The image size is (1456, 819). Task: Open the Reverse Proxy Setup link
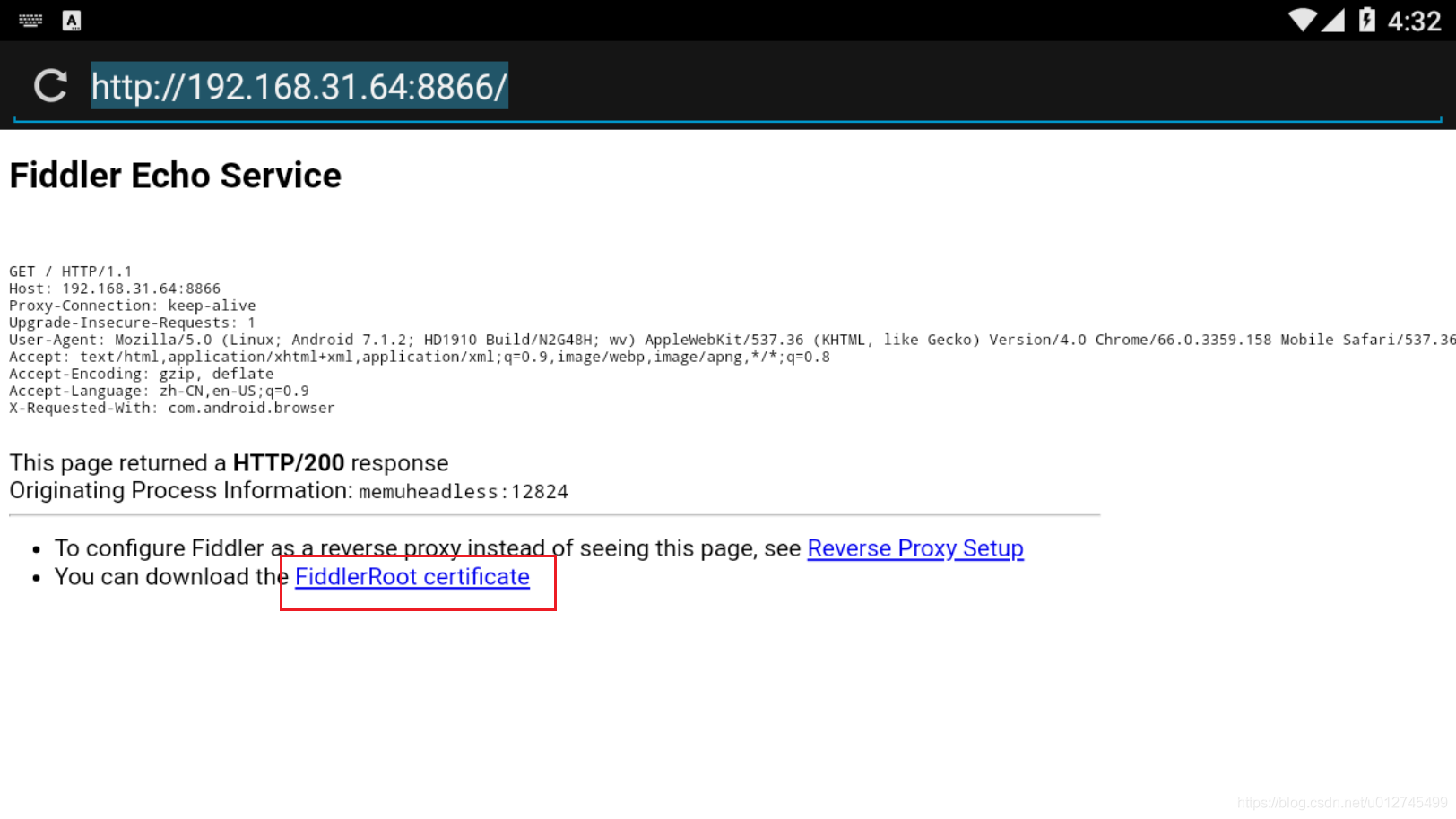(x=915, y=548)
